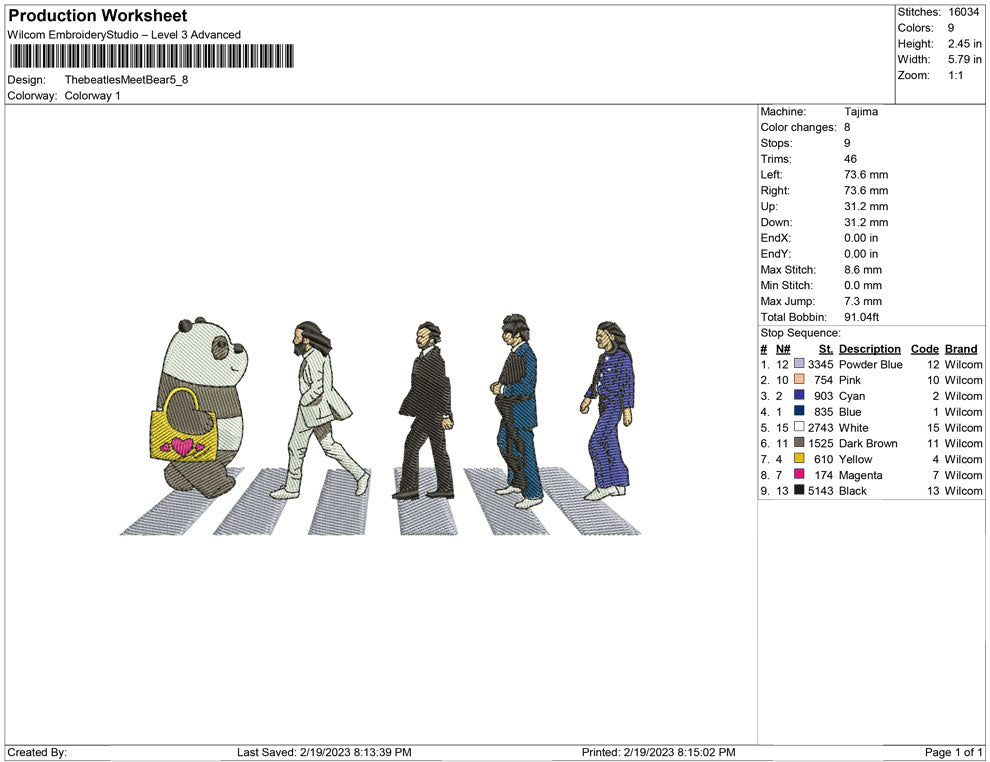Click the Production Worksheet title
The height and width of the screenshot is (762, 990).
pos(98,16)
